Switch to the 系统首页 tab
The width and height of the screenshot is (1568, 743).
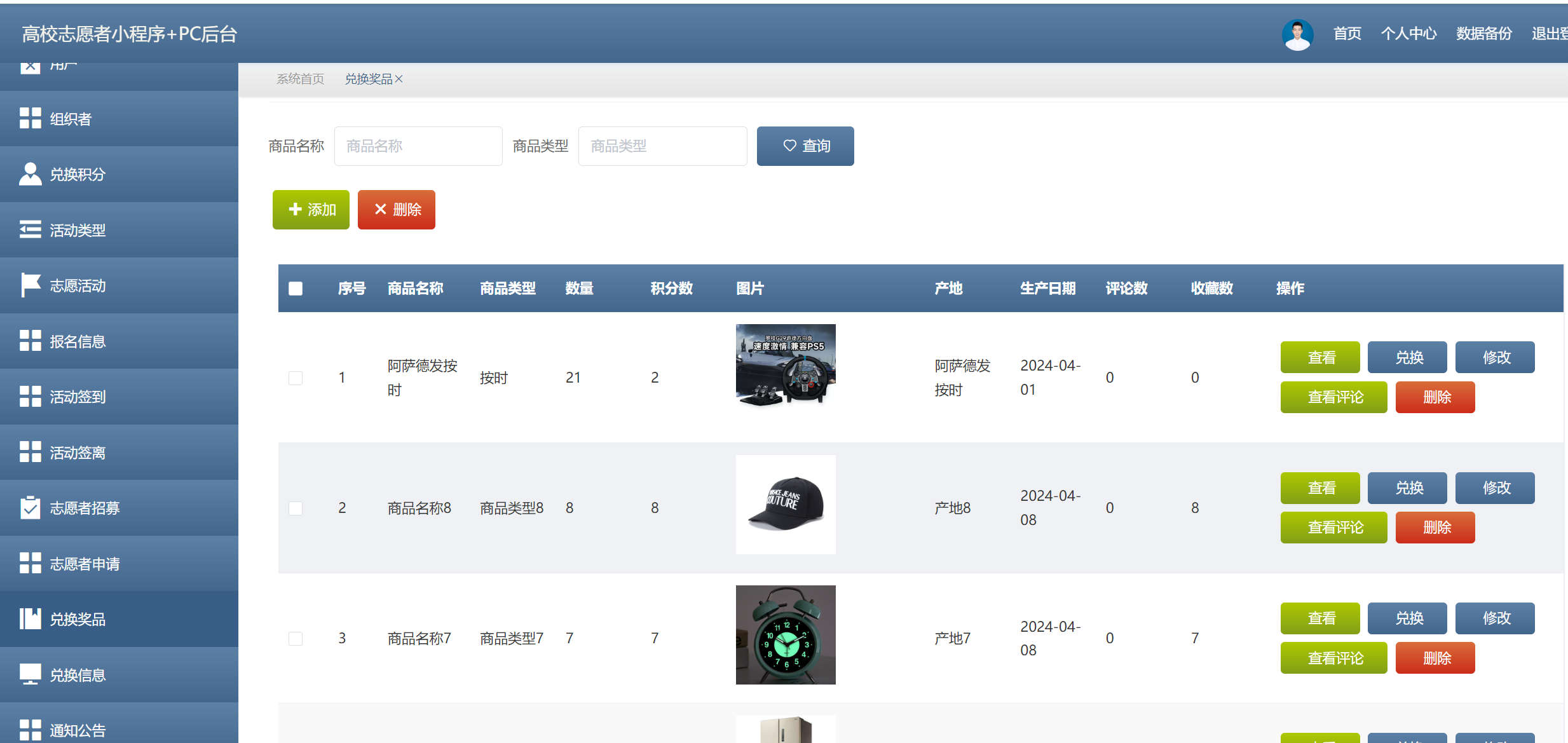(x=300, y=79)
